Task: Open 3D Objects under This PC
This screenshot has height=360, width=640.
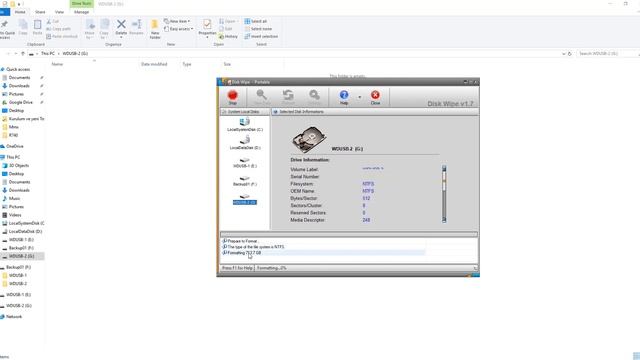Action: click(19, 165)
